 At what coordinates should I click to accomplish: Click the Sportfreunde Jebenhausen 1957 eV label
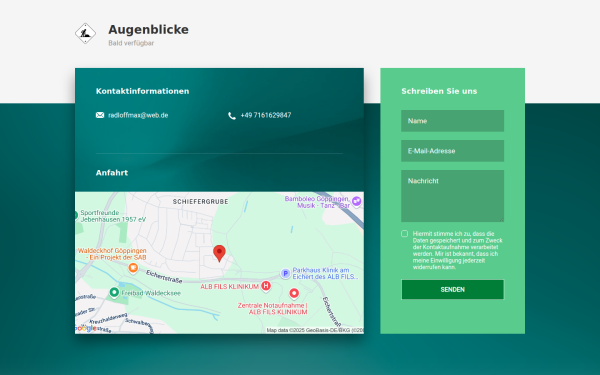click(x=113, y=216)
